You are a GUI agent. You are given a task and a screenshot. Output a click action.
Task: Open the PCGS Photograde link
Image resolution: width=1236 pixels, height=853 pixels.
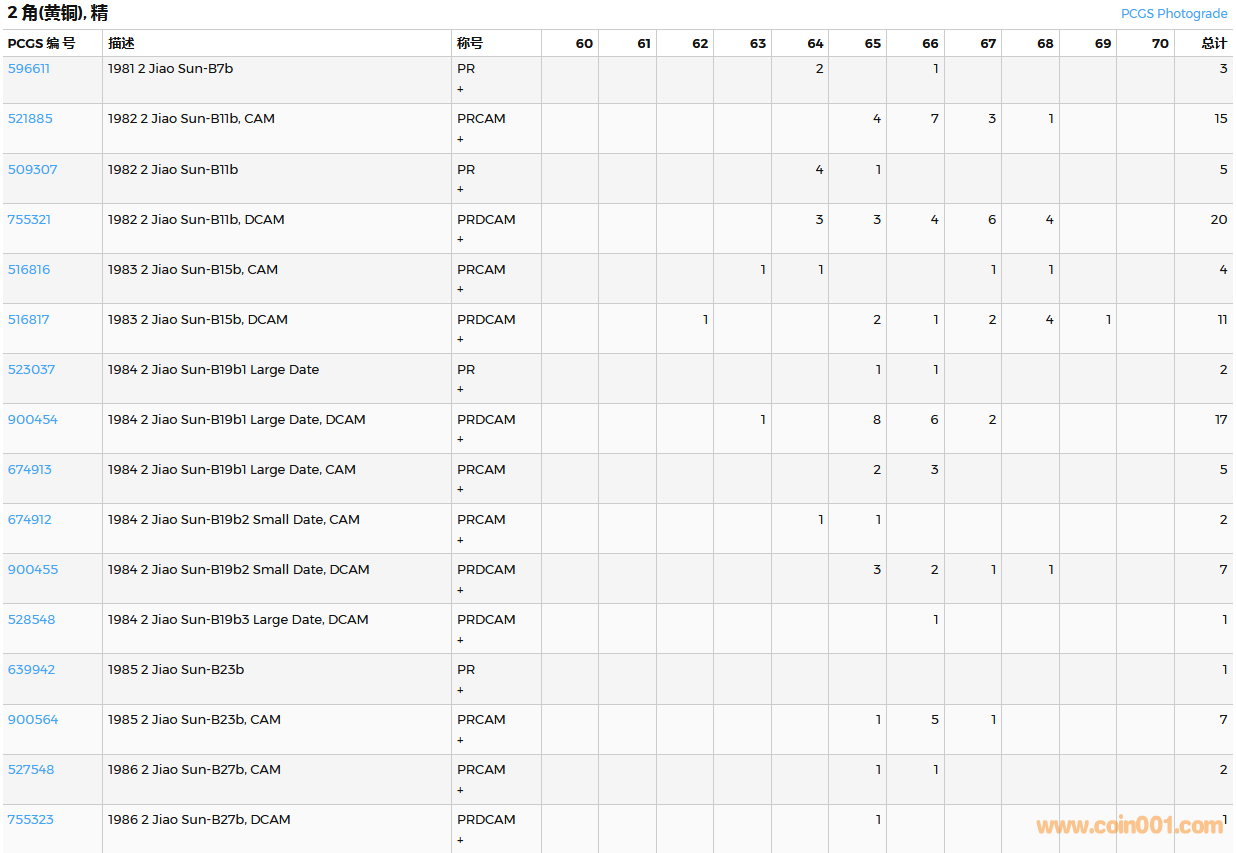pos(1173,14)
